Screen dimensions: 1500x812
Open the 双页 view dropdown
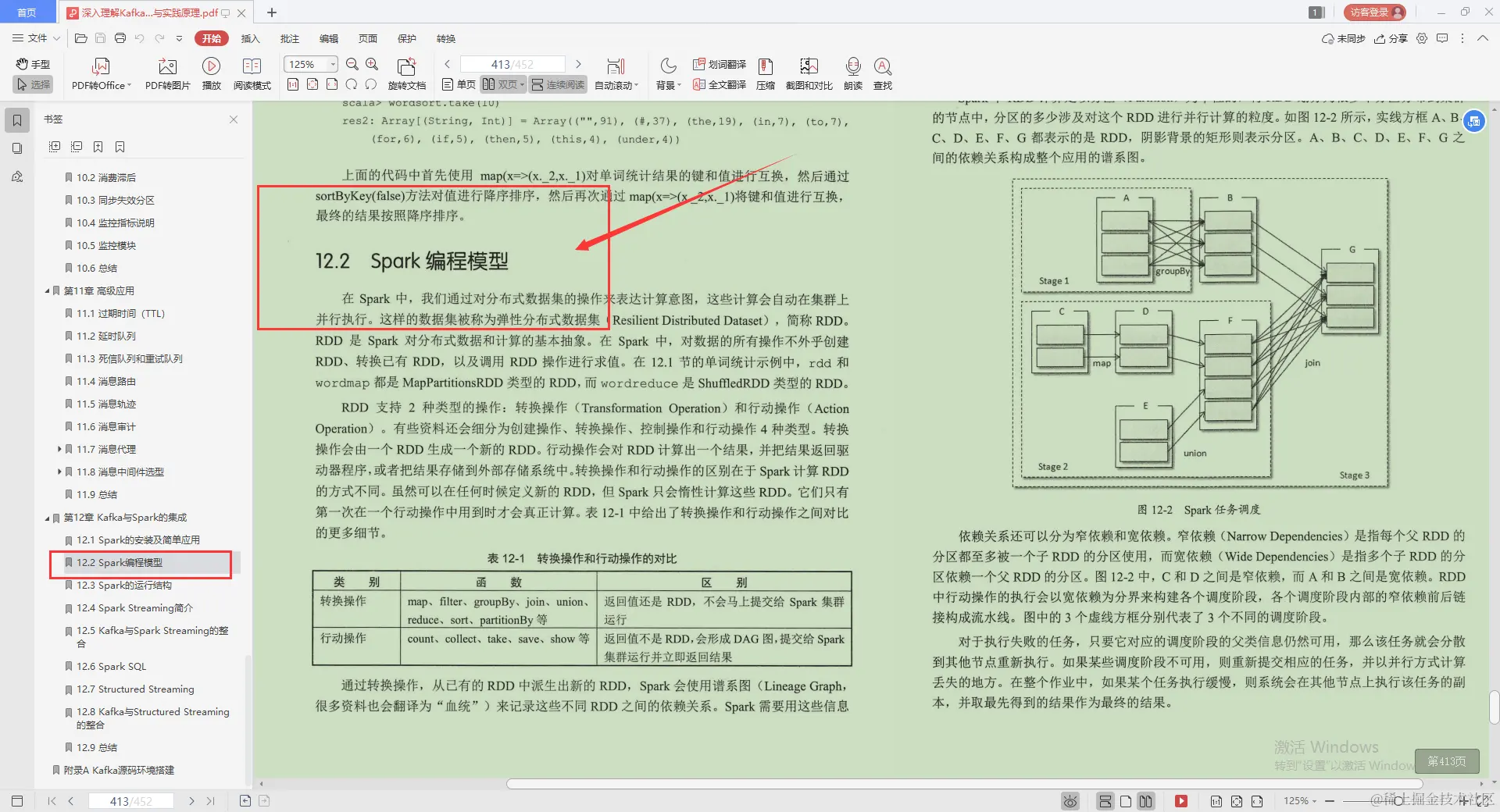click(x=522, y=84)
